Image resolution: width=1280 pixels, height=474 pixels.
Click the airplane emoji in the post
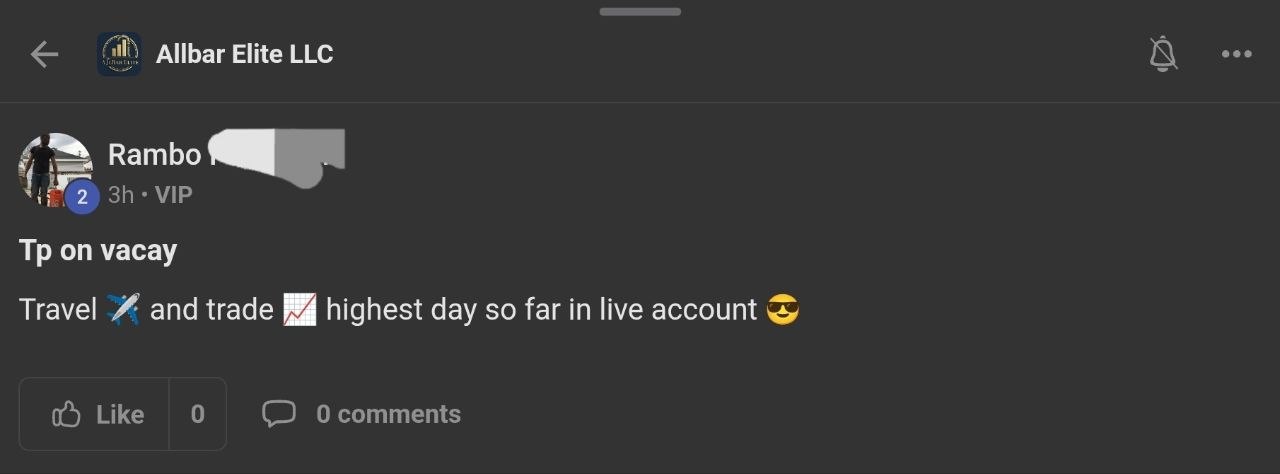pos(123,310)
